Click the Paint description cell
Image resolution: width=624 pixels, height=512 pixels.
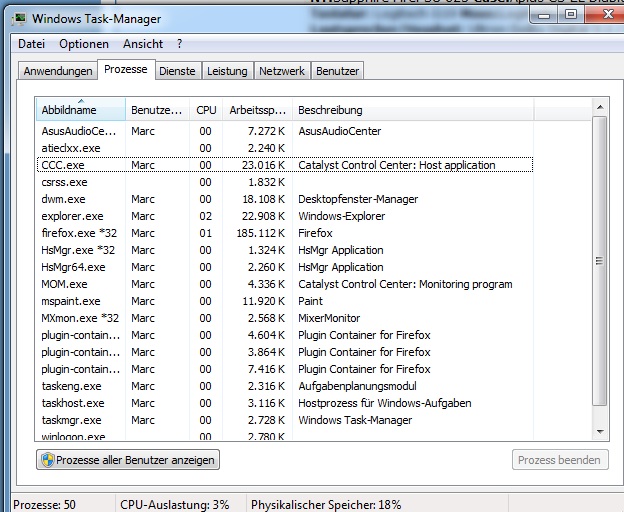pos(310,301)
